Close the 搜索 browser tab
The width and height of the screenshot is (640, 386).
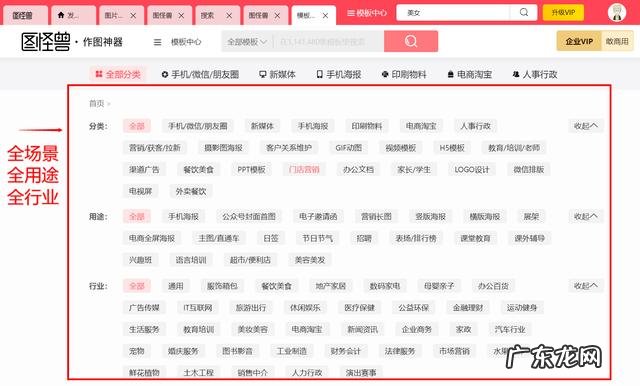click(x=229, y=16)
